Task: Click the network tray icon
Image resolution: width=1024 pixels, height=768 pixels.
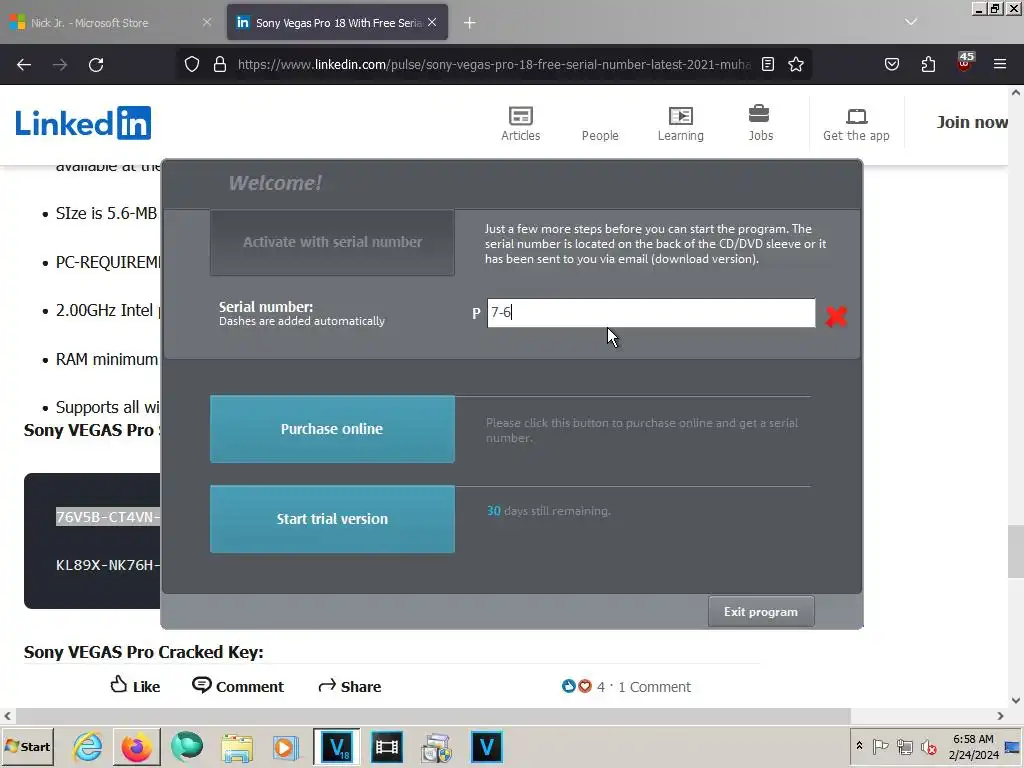Action: [x=904, y=746]
